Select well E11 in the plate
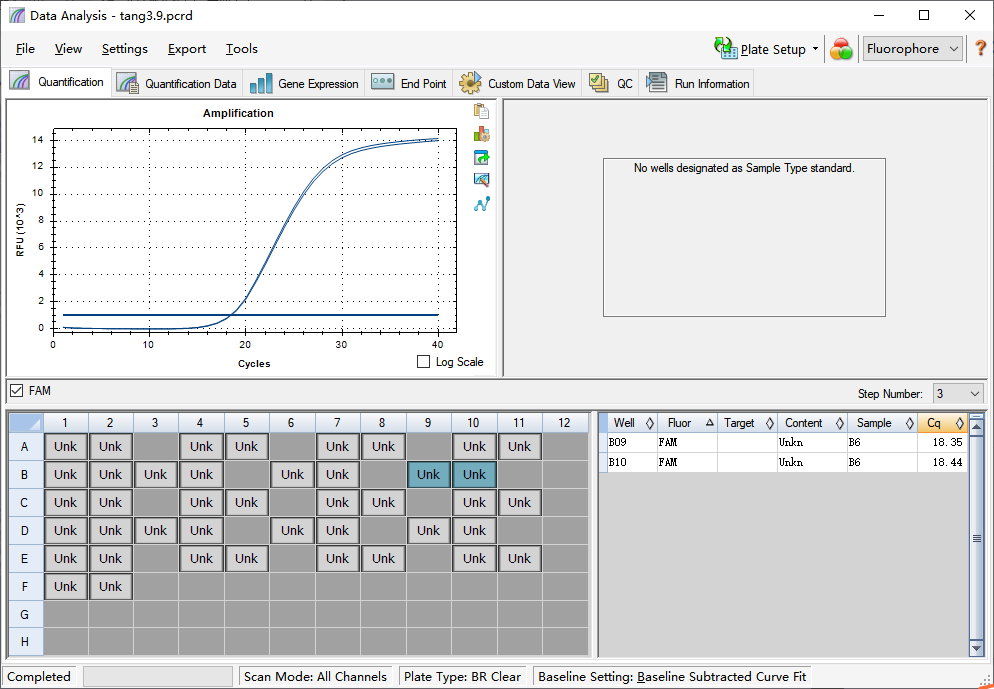Image resolution: width=994 pixels, height=689 pixels. coord(519,558)
